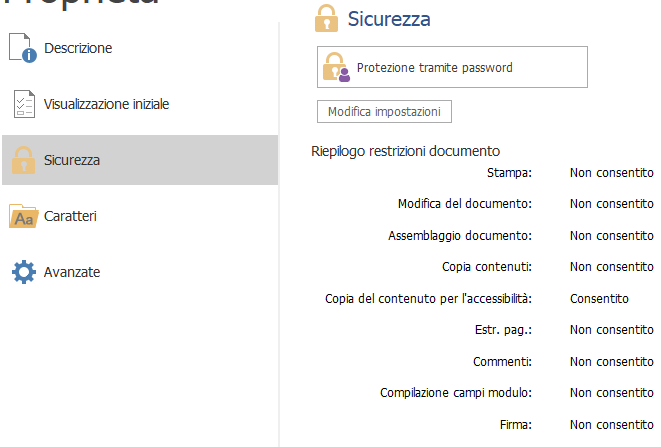Go to the Avanzate section
This screenshot has width=661, height=447.
point(72,272)
